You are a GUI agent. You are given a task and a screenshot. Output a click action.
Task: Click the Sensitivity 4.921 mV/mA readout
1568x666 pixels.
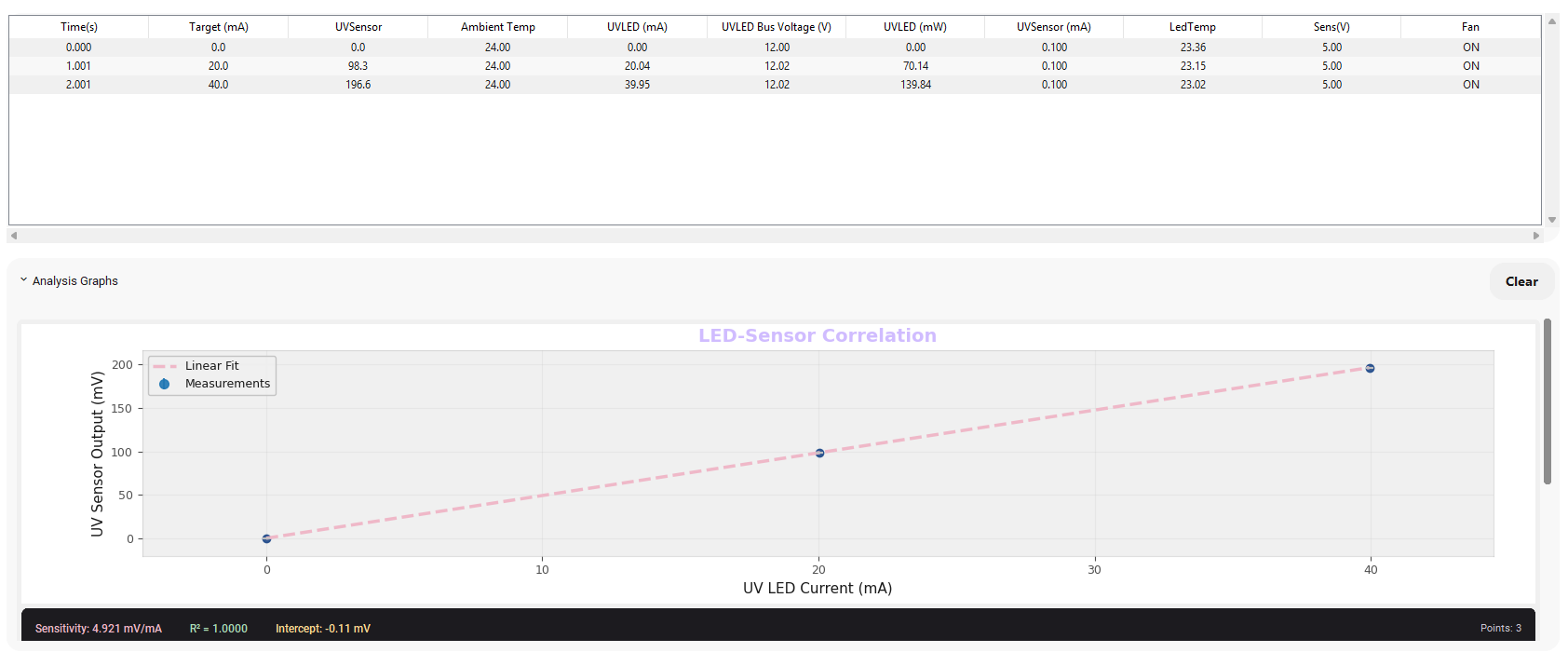99,629
